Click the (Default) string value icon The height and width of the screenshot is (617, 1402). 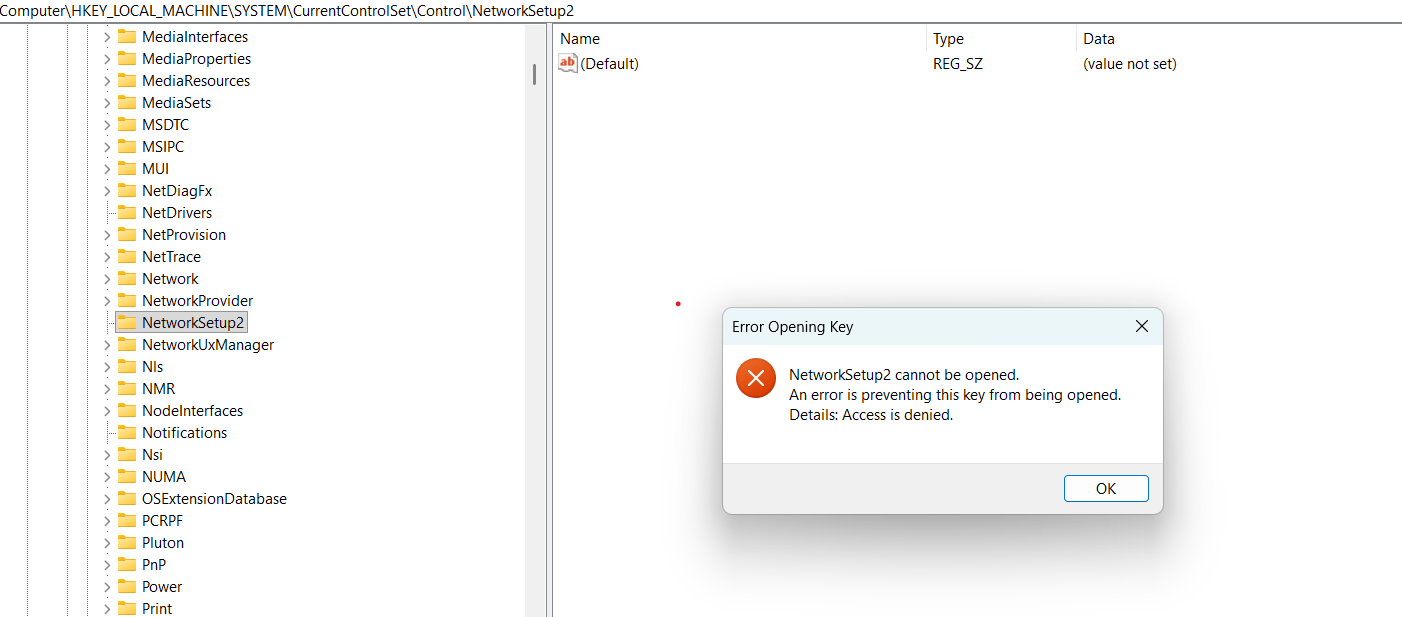[x=568, y=64]
